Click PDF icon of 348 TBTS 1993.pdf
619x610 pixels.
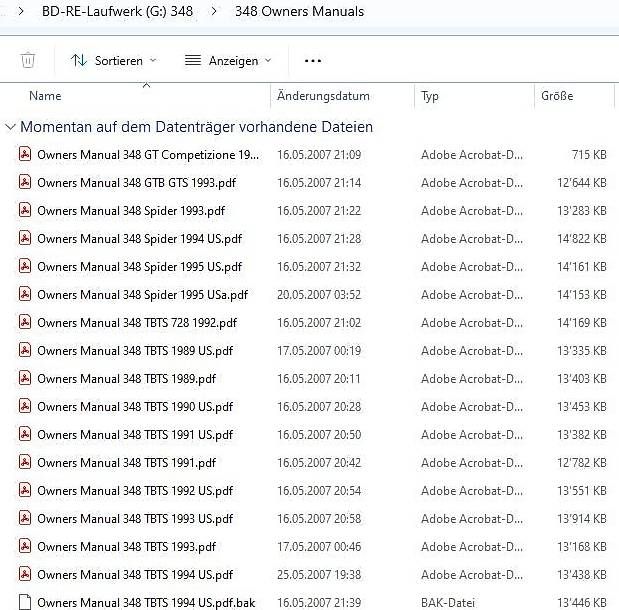coord(25,546)
